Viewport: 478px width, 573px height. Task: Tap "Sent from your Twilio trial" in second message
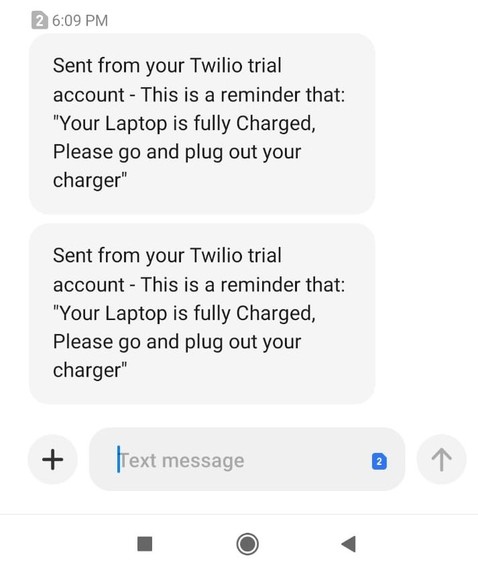[x=167, y=256]
